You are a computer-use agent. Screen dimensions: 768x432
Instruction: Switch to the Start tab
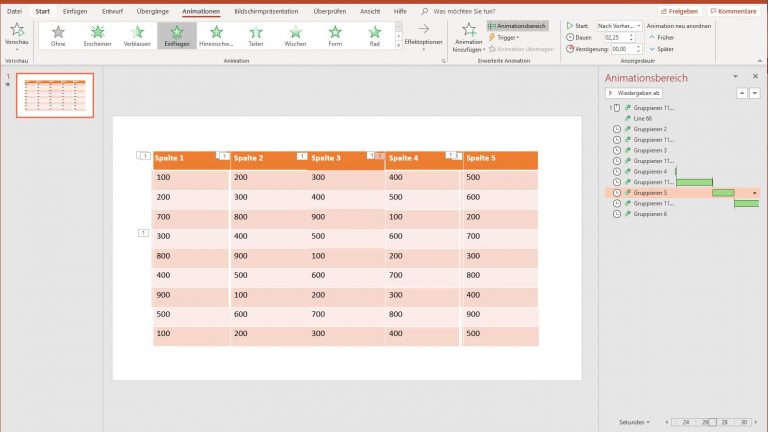point(43,11)
